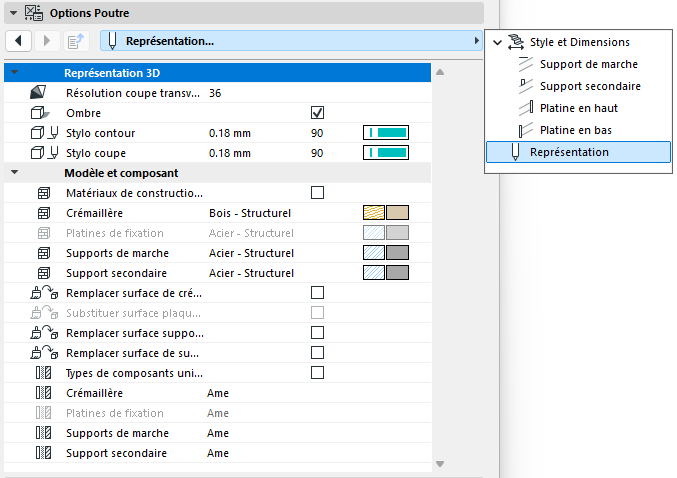Click the page list icon button
This screenshot has width=677, height=478.
coord(76,41)
